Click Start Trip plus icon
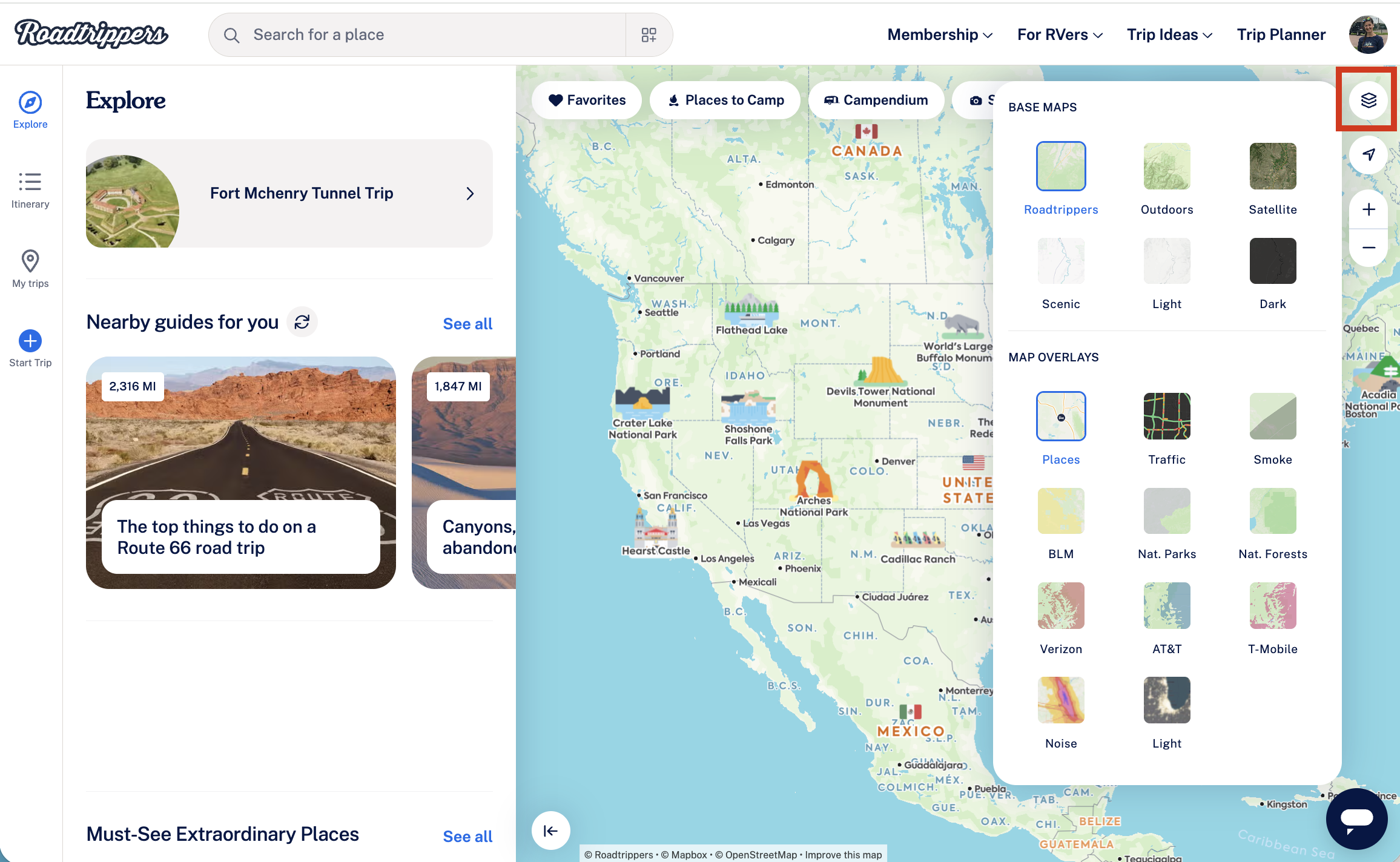The image size is (1400, 862). pos(30,341)
